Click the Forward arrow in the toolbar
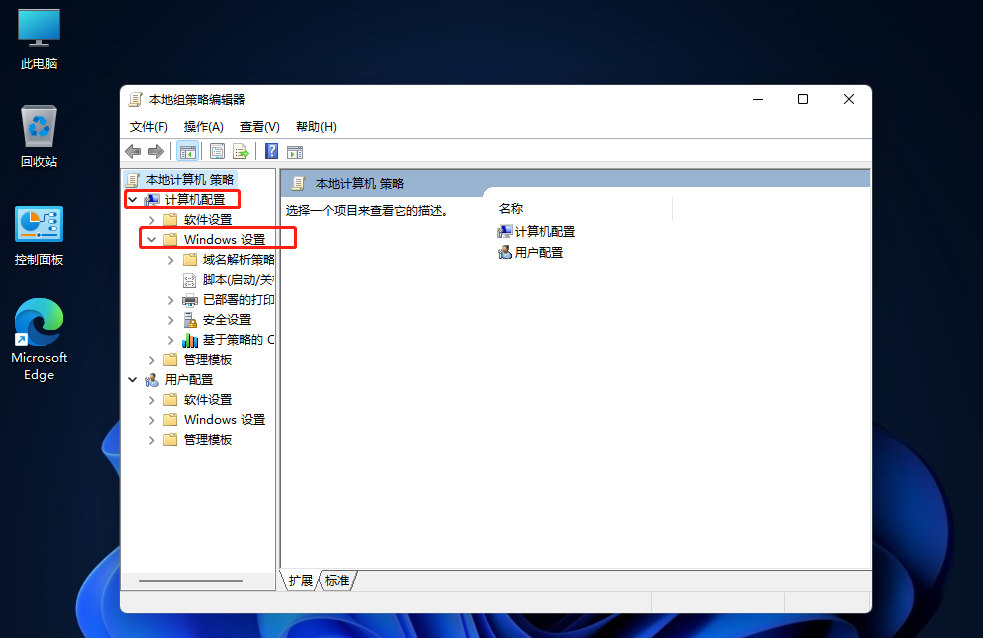 pyautogui.click(x=155, y=151)
